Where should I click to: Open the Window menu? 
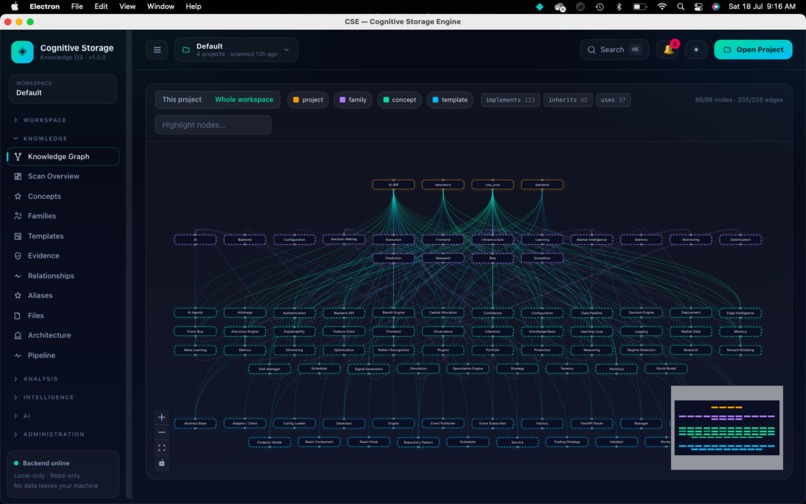tap(160, 7)
